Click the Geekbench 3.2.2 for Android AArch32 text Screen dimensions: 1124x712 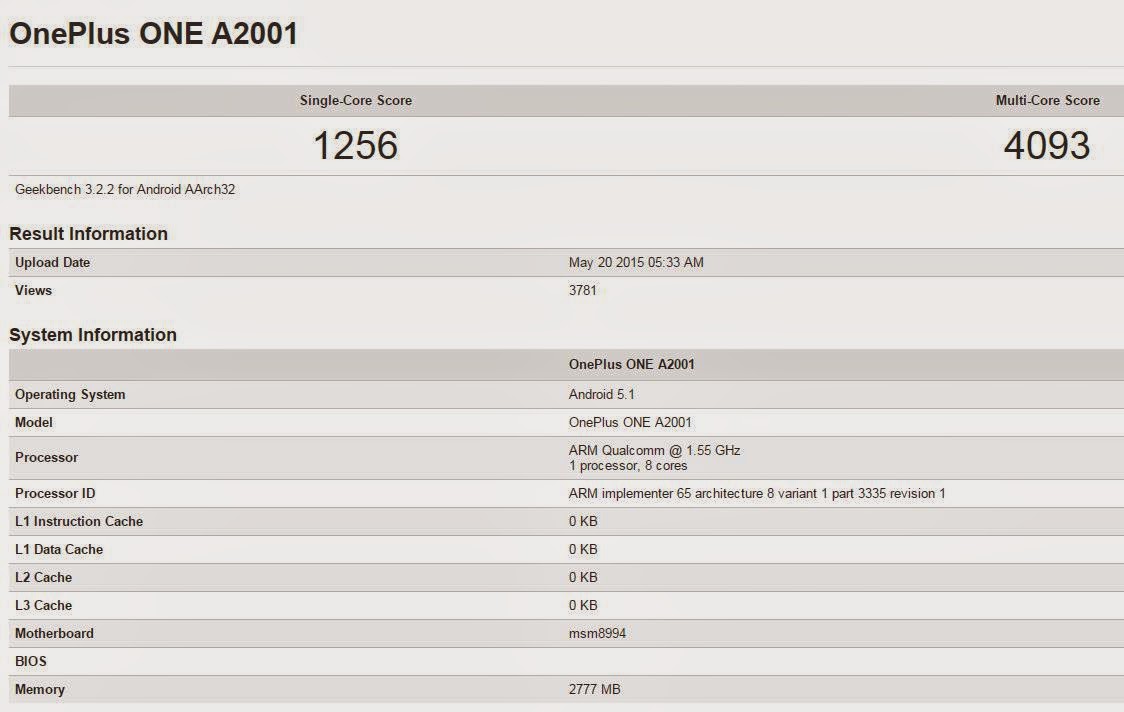click(125, 189)
